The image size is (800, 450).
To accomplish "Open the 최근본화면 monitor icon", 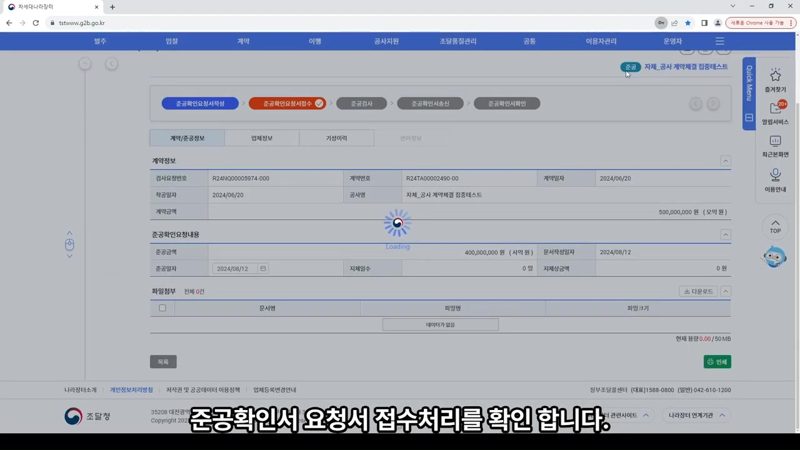I will [775, 141].
